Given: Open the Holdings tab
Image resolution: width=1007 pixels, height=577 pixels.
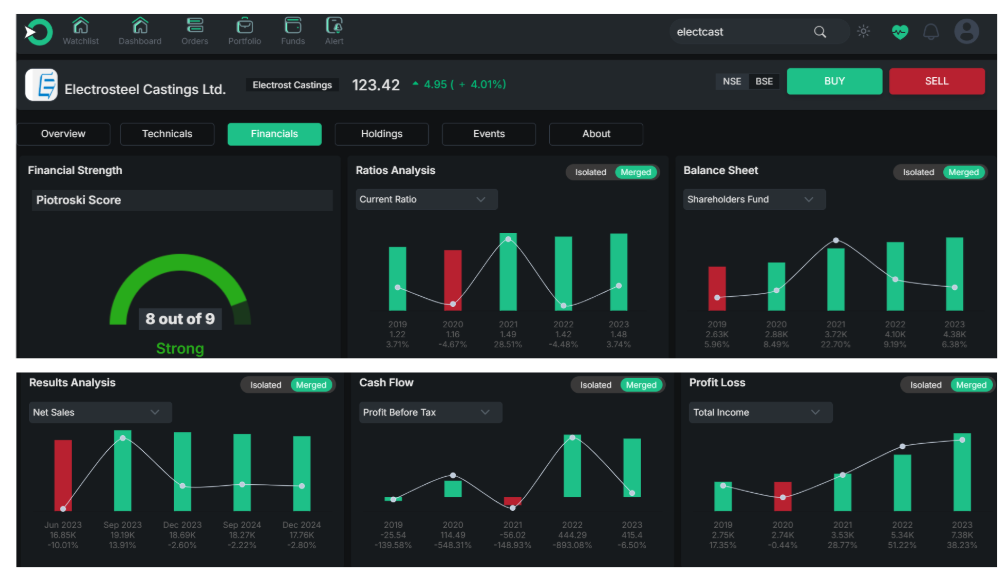Looking at the screenshot, I should [x=381, y=134].
